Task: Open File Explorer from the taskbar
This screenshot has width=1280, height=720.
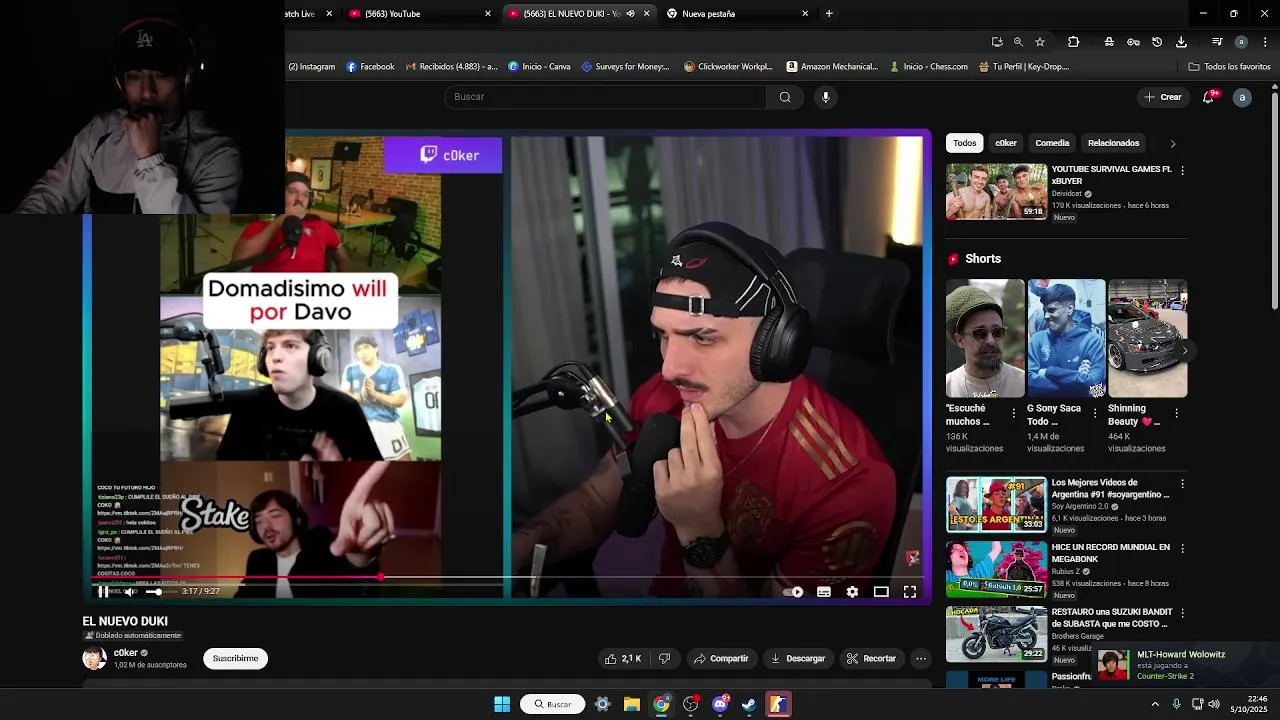Action: tap(632, 704)
